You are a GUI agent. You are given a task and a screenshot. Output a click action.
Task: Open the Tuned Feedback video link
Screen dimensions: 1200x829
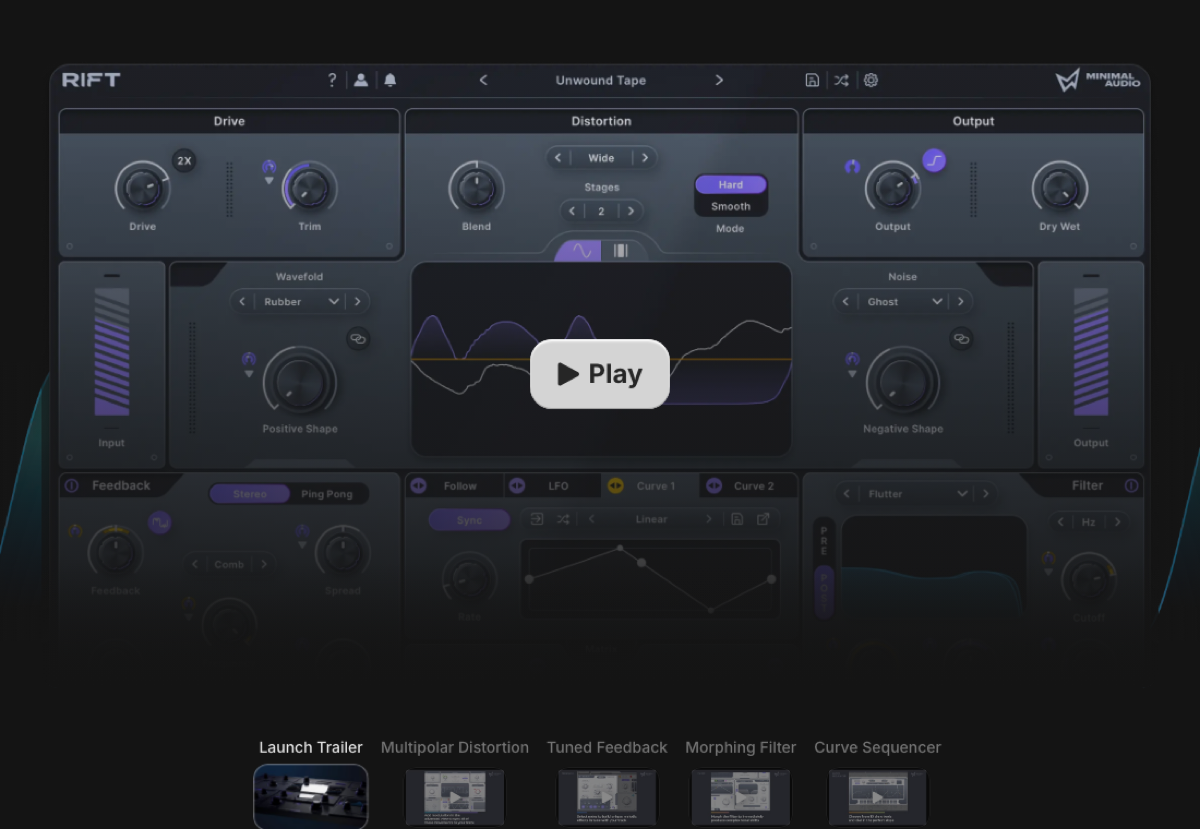(607, 747)
